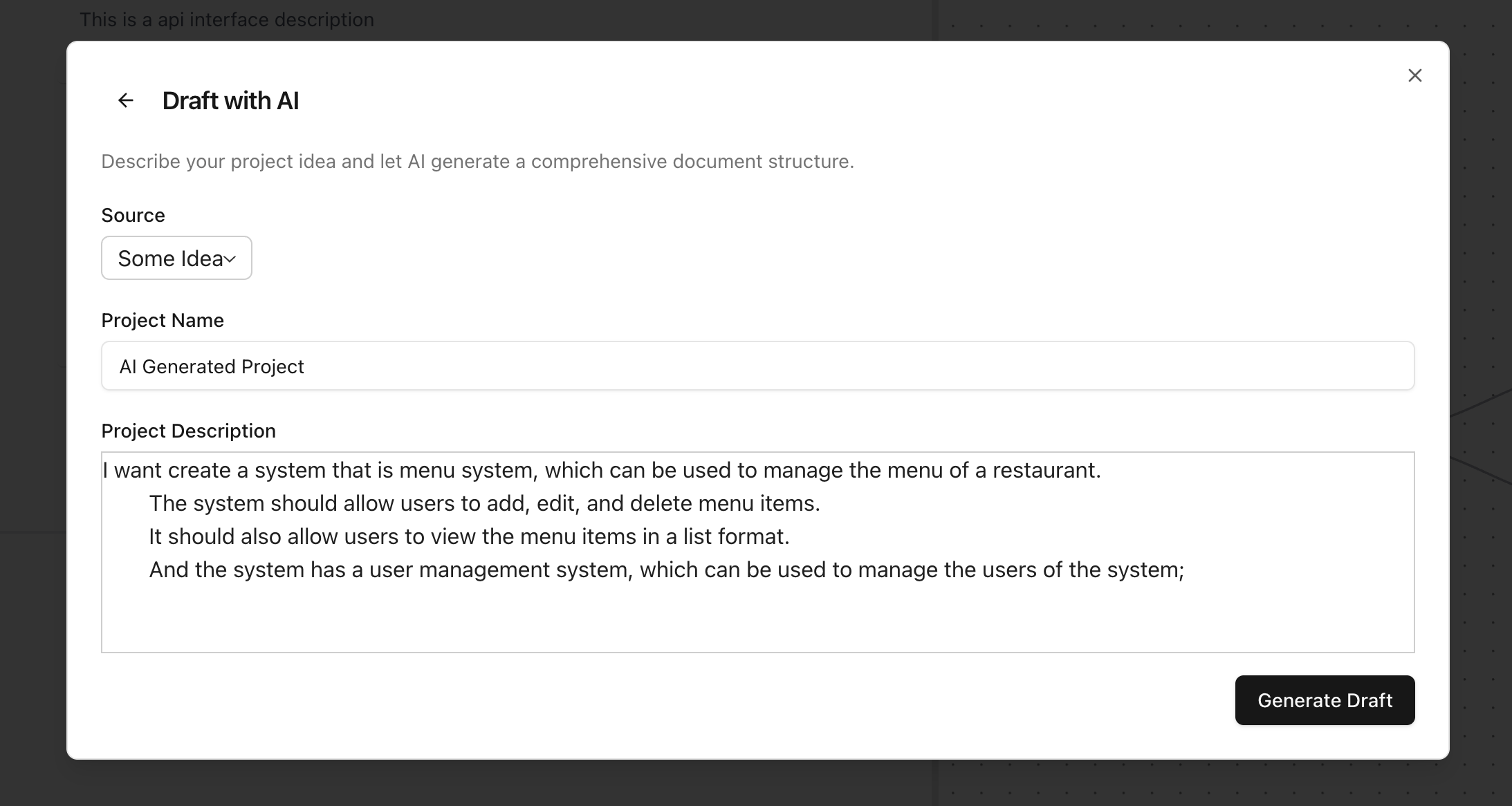The height and width of the screenshot is (806, 1512).
Task: Place cursor in 'AI Generated Project' text
Action: (212, 366)
